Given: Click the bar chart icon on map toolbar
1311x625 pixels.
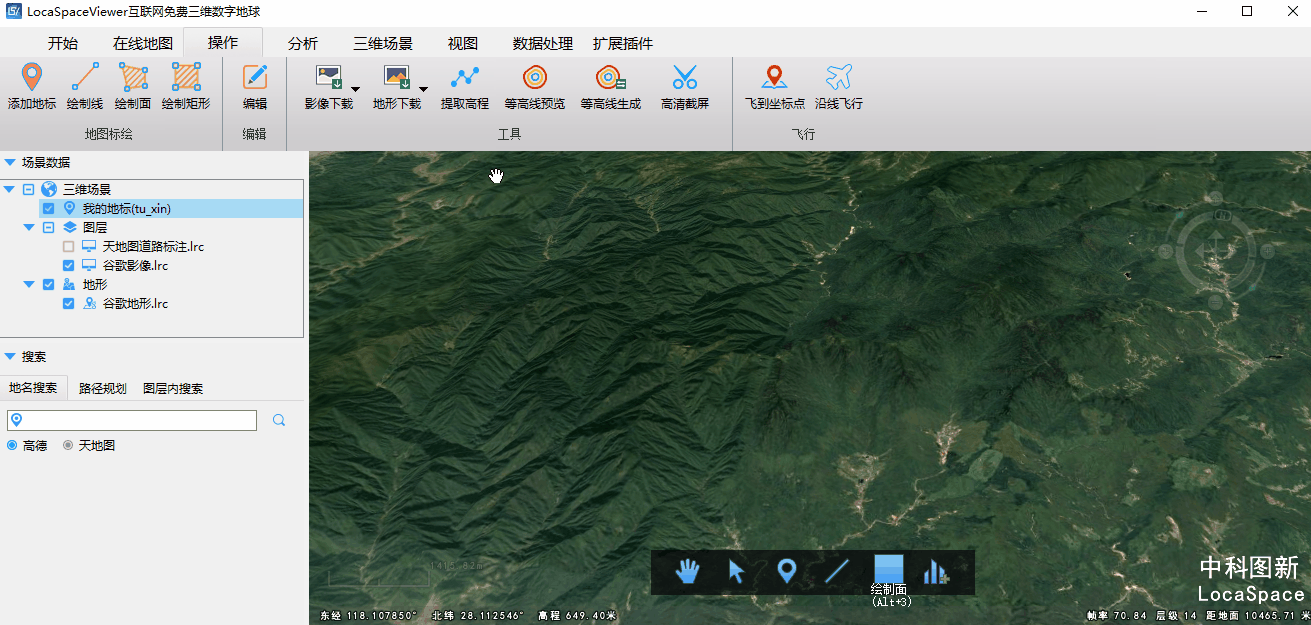Looking at the screenshot, I should pyautogui.click(x=936, y=571).
